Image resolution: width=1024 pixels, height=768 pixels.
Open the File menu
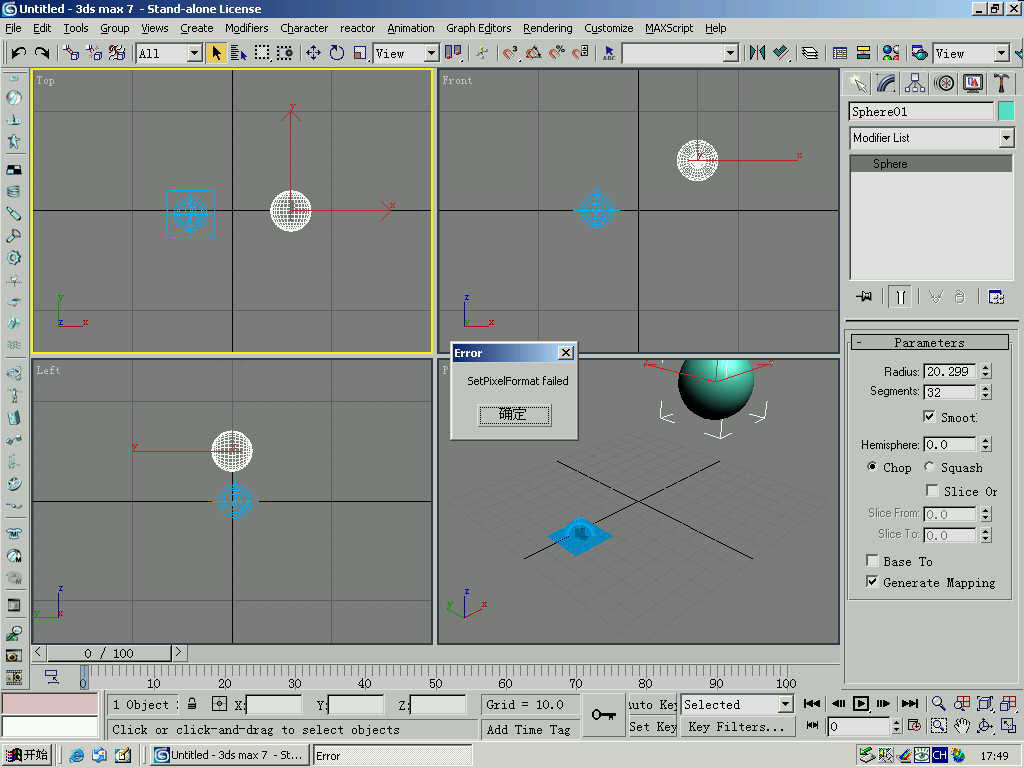[x=13, y=28]
